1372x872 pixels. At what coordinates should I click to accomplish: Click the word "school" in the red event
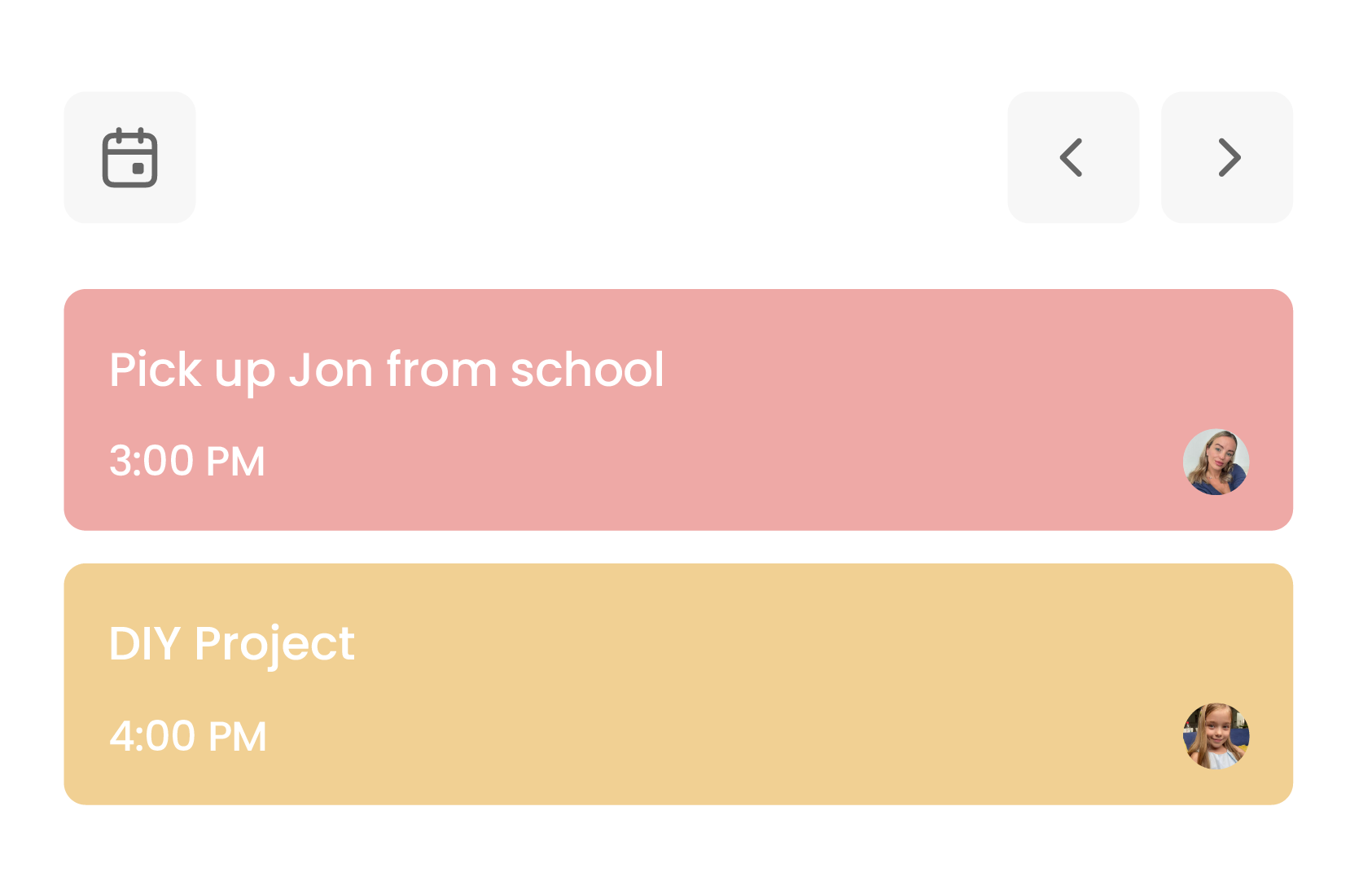(587, 370)
